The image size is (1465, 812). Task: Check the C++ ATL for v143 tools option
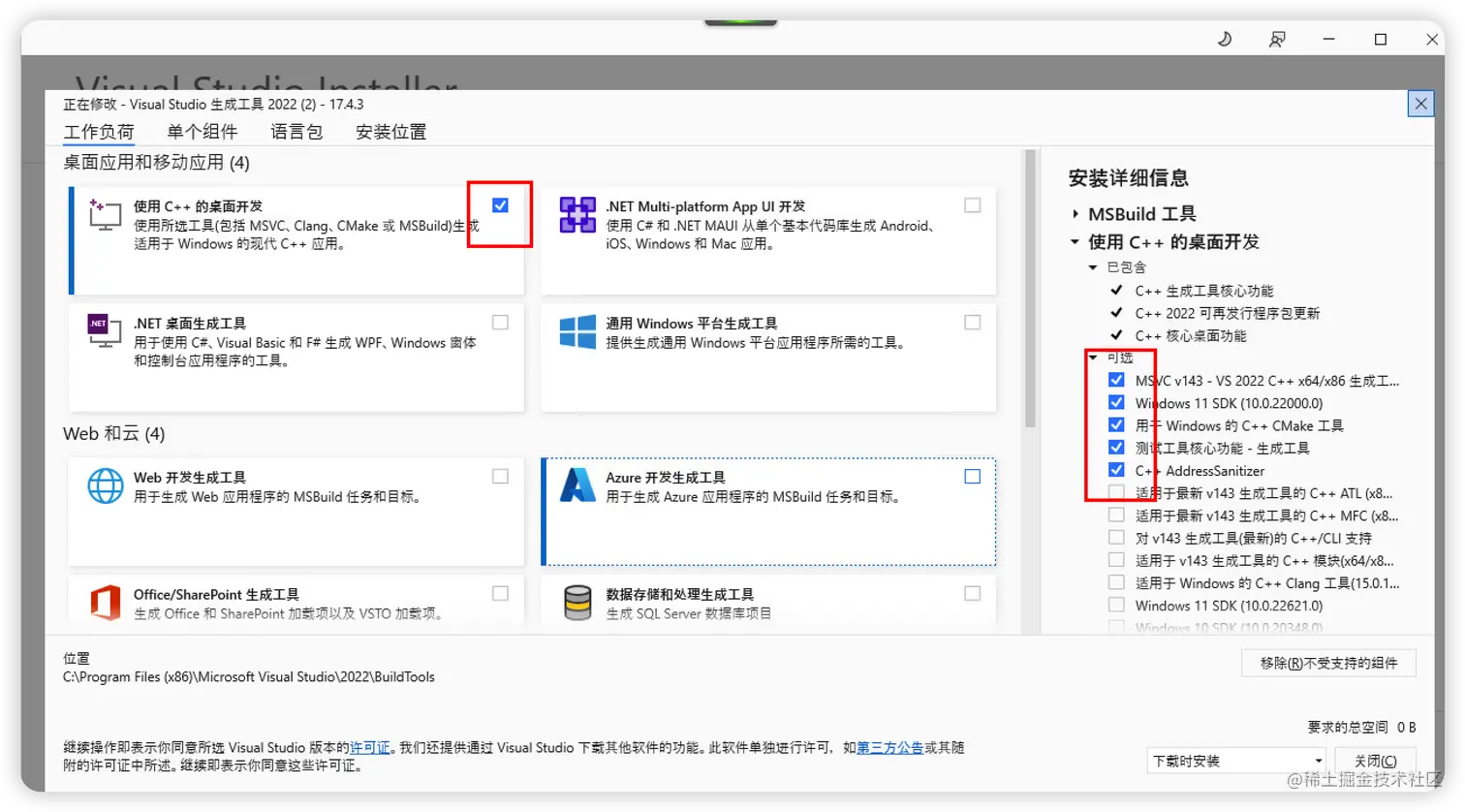[1116, 492]
